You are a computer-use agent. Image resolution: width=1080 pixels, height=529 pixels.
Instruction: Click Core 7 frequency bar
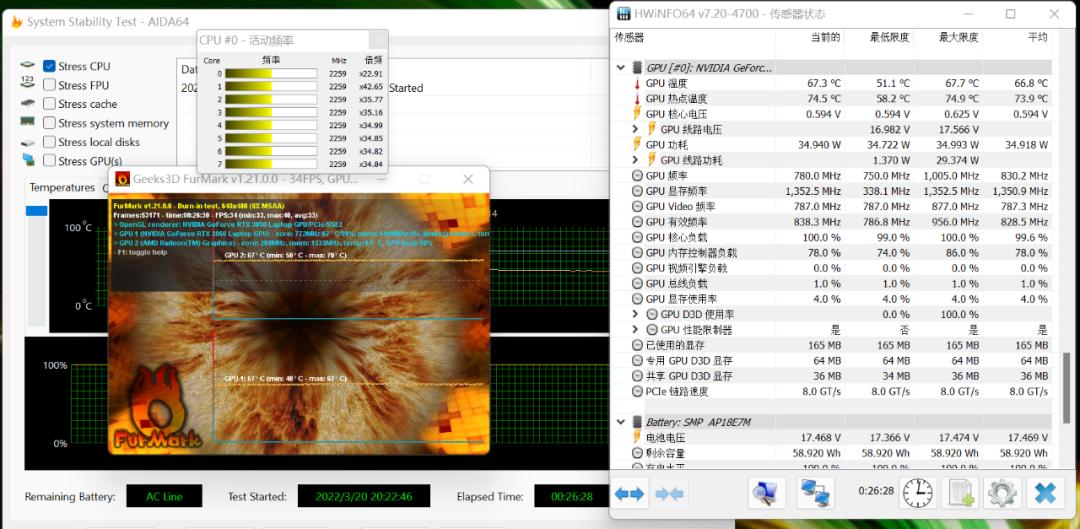(x=271, y=164)
